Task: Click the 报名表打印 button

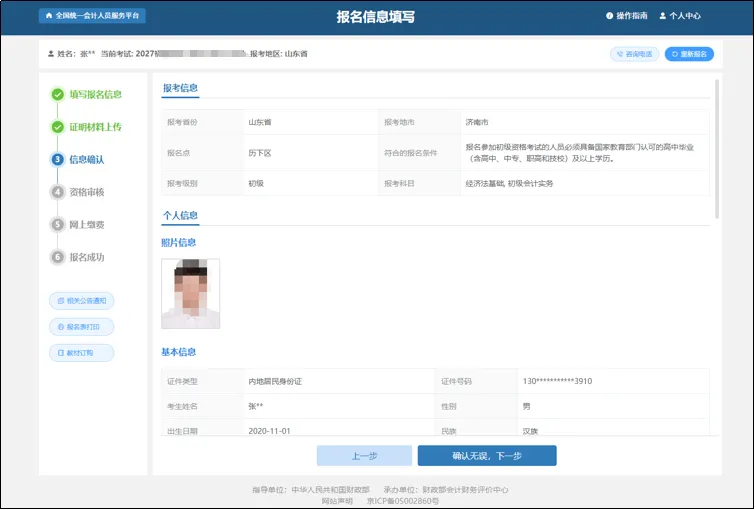Action: 81,327
